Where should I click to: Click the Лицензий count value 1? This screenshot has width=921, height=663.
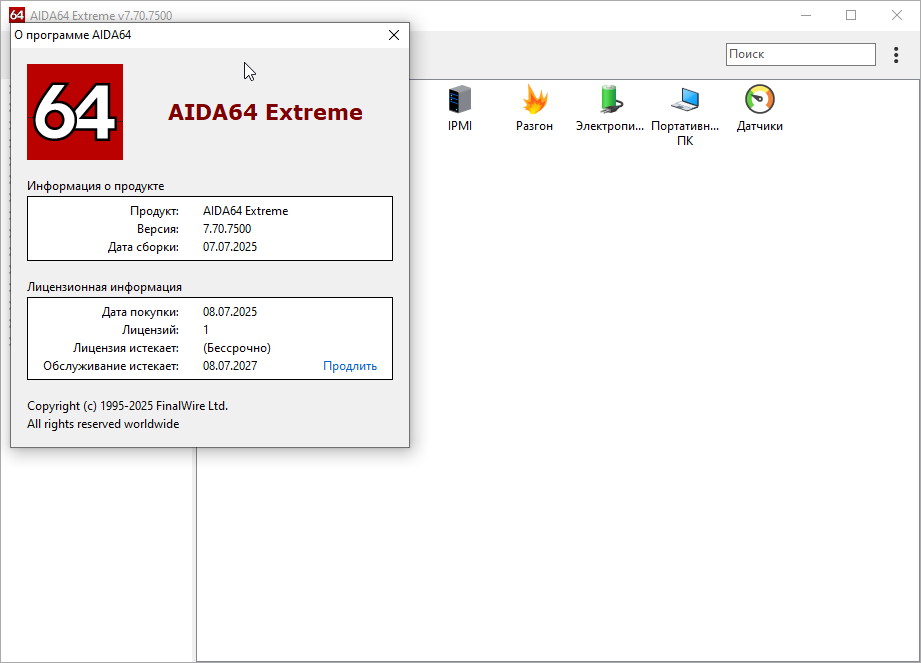coord(206,329)
